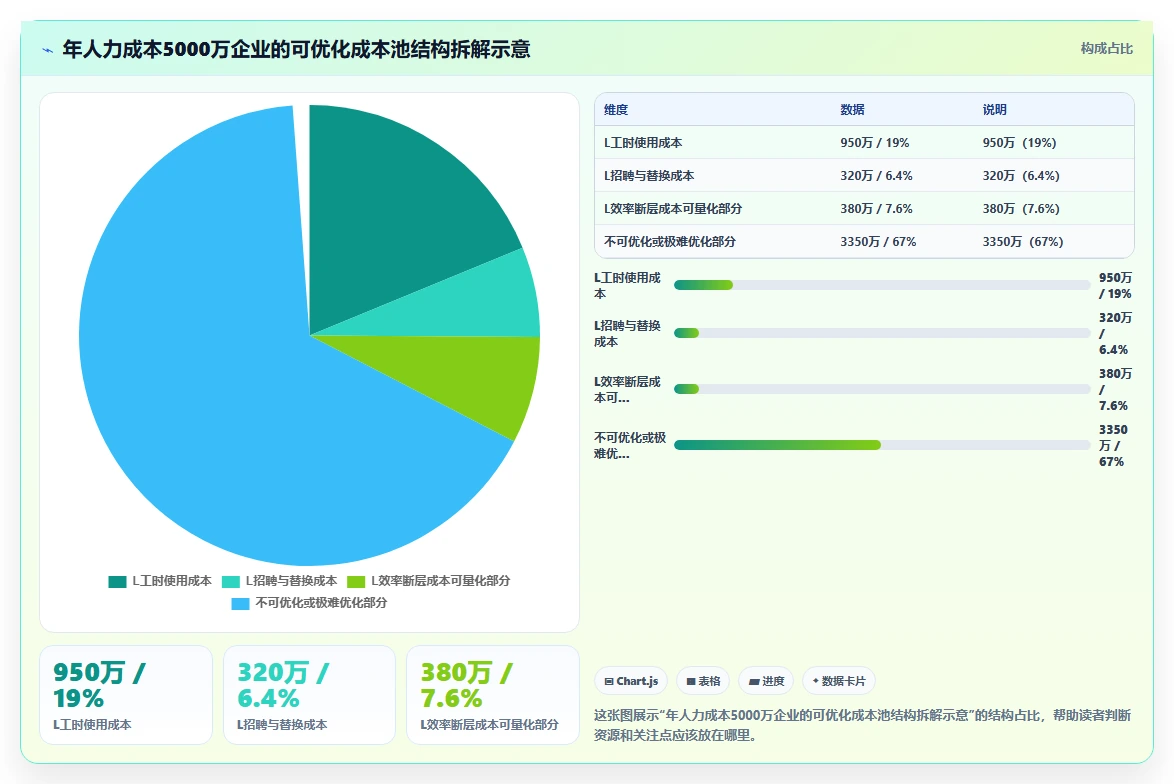
Task: Click the 构成占比 label in the header
Action: [1106, 49]
